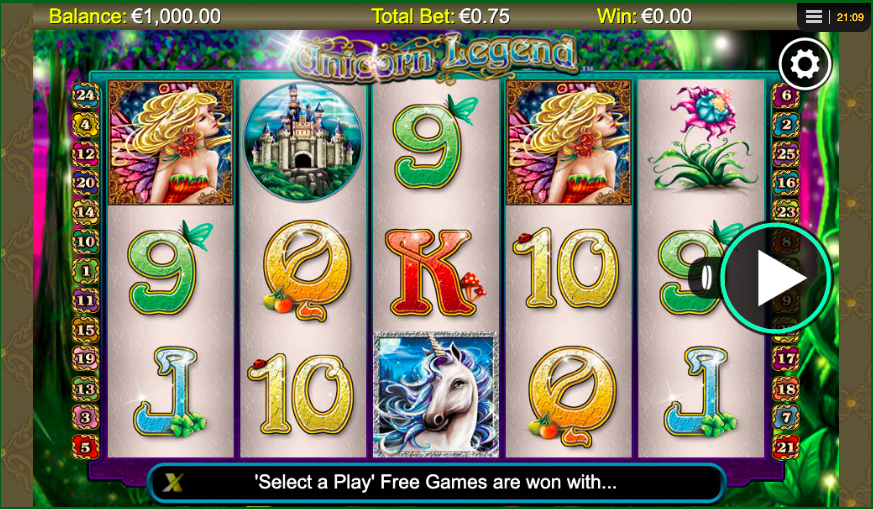Viewport: 873px width, 509px height.
Task: Click the castle scatter symbol
Action: pos(303,142)
